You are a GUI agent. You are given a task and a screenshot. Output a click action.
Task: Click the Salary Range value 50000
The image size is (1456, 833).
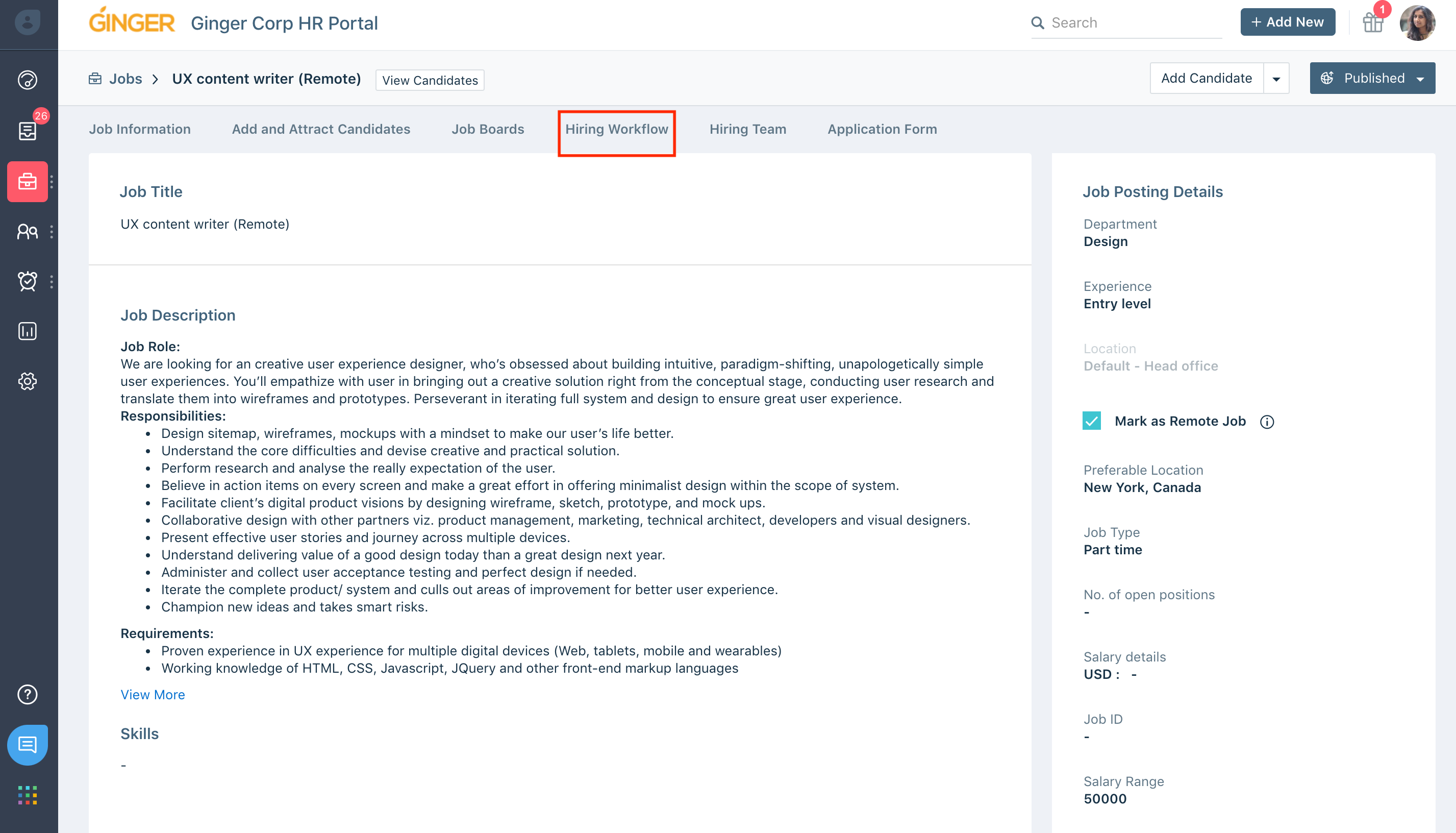pyautogui.click(x=1104, y=799)
